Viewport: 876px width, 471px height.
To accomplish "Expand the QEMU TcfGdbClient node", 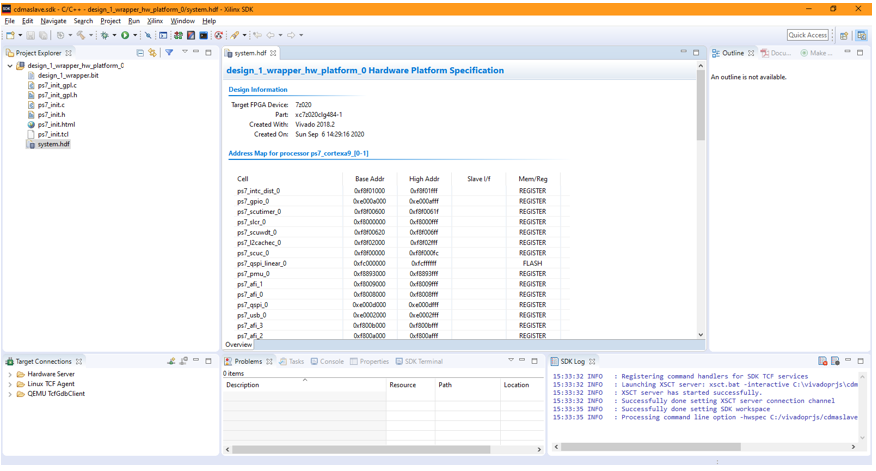I will point(9,394).
